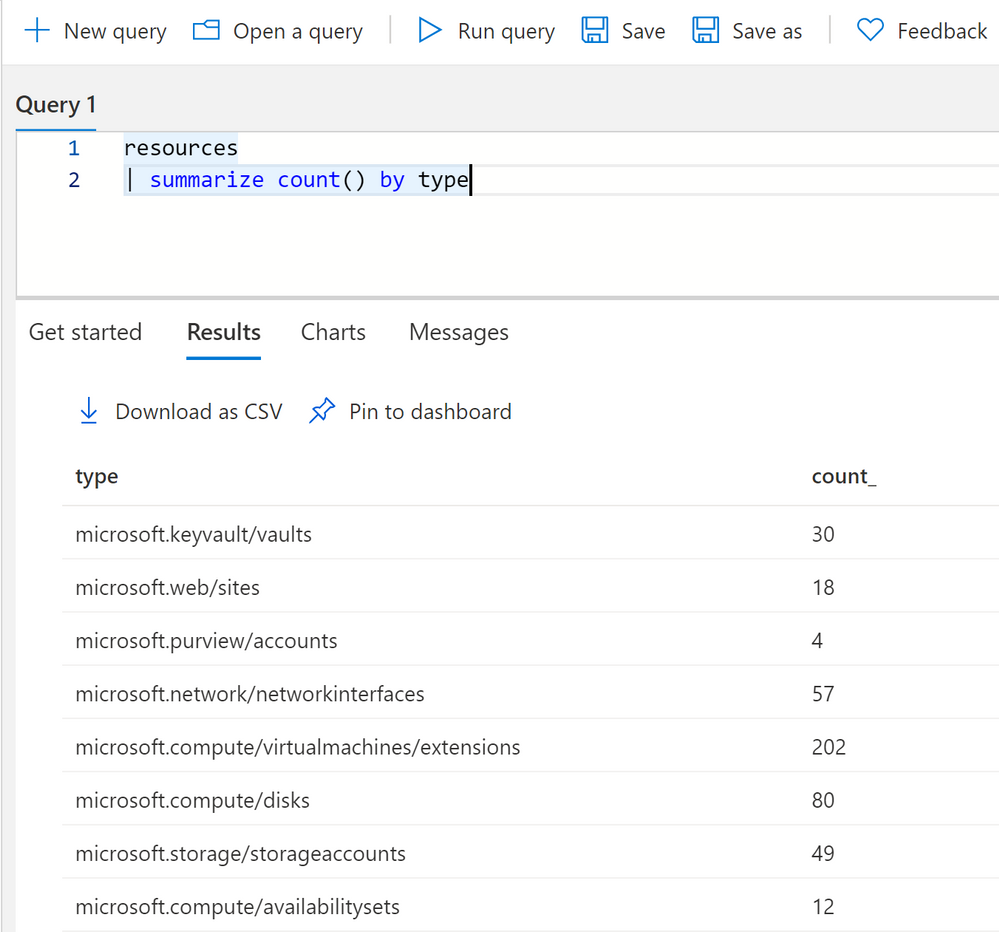Select microsoft.compute/virtualmachines/extensions row
999x932 pixels.
coord(530,747)
